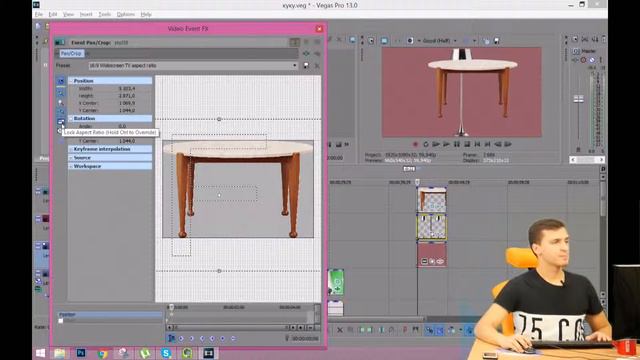Viewport: 640px width, 360px height.
Task: Open the Preset dropdown list
Action: [294, 65]
